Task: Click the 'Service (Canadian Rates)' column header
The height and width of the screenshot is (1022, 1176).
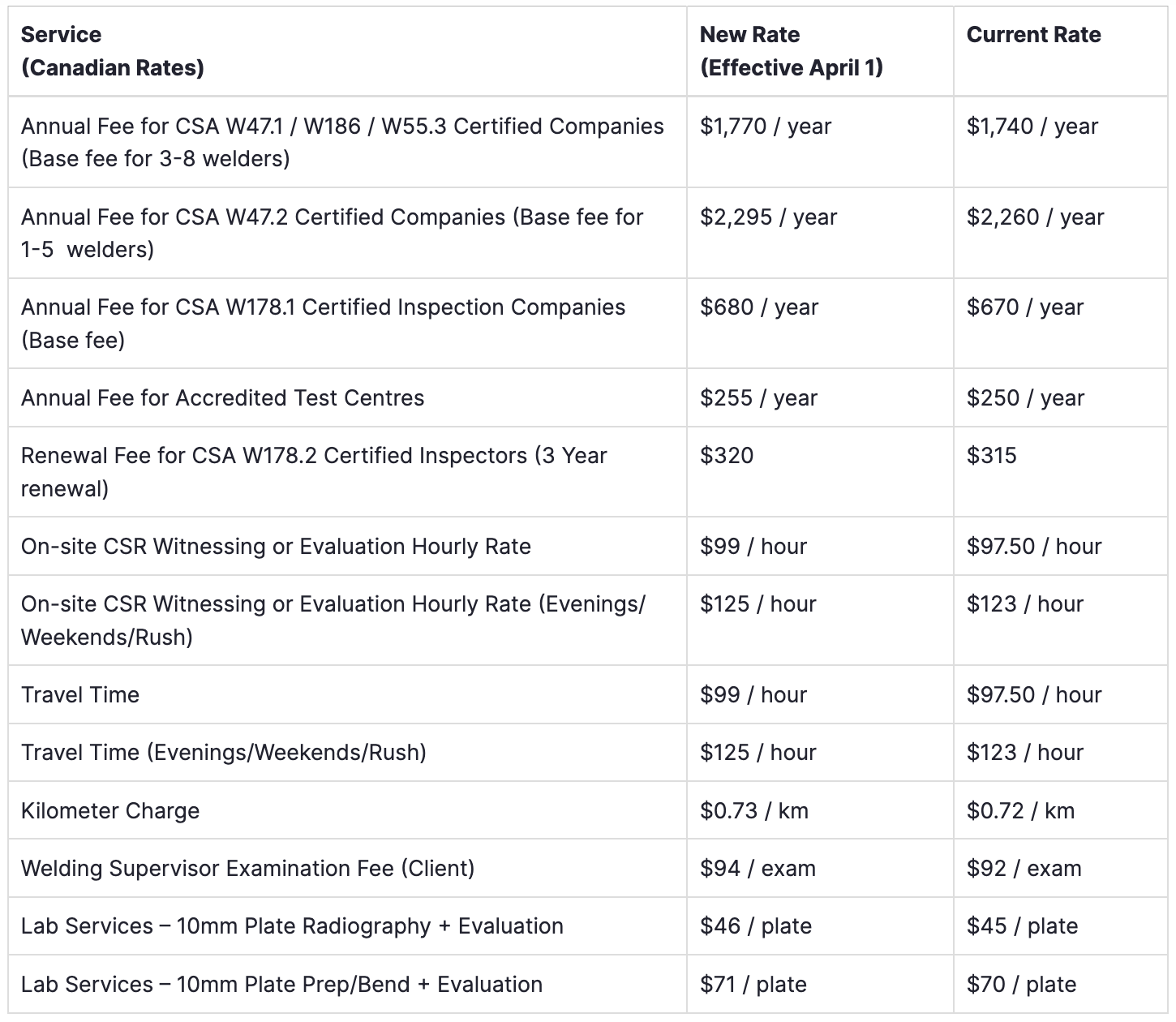Action: tap(113, 51)
